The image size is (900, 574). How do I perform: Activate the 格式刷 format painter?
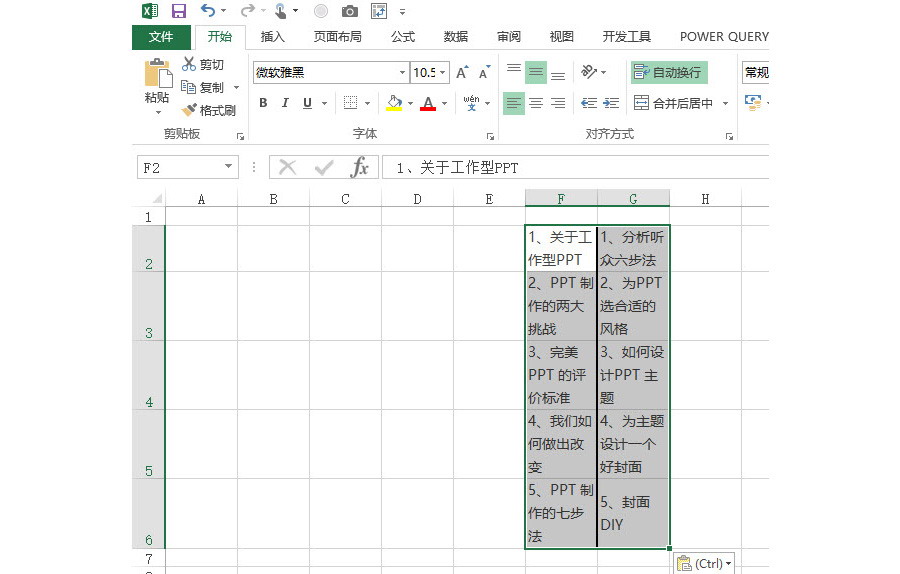pos(208,110)
